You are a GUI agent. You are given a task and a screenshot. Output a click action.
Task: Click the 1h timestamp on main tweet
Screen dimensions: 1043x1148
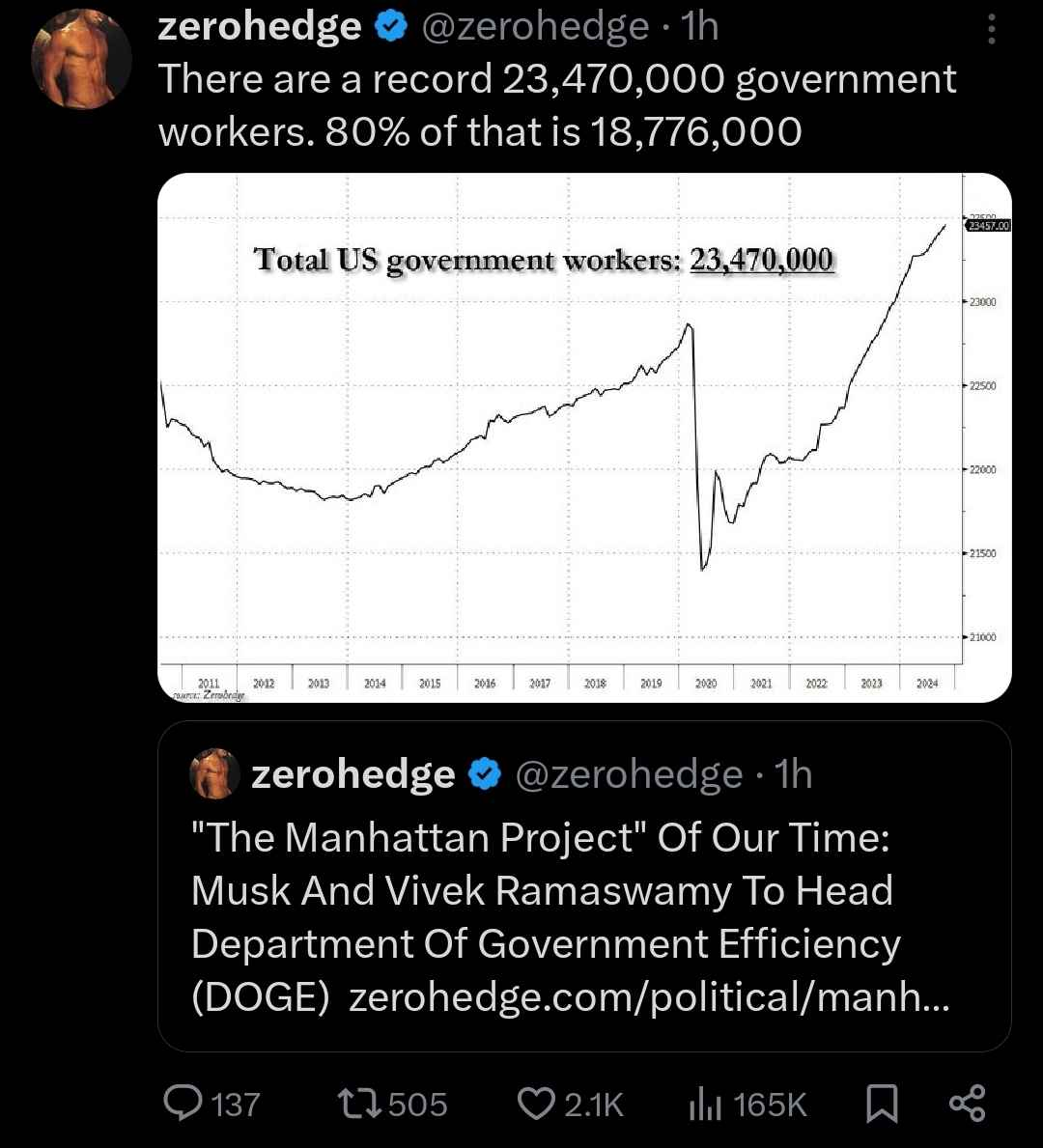(x=699, y=27)
